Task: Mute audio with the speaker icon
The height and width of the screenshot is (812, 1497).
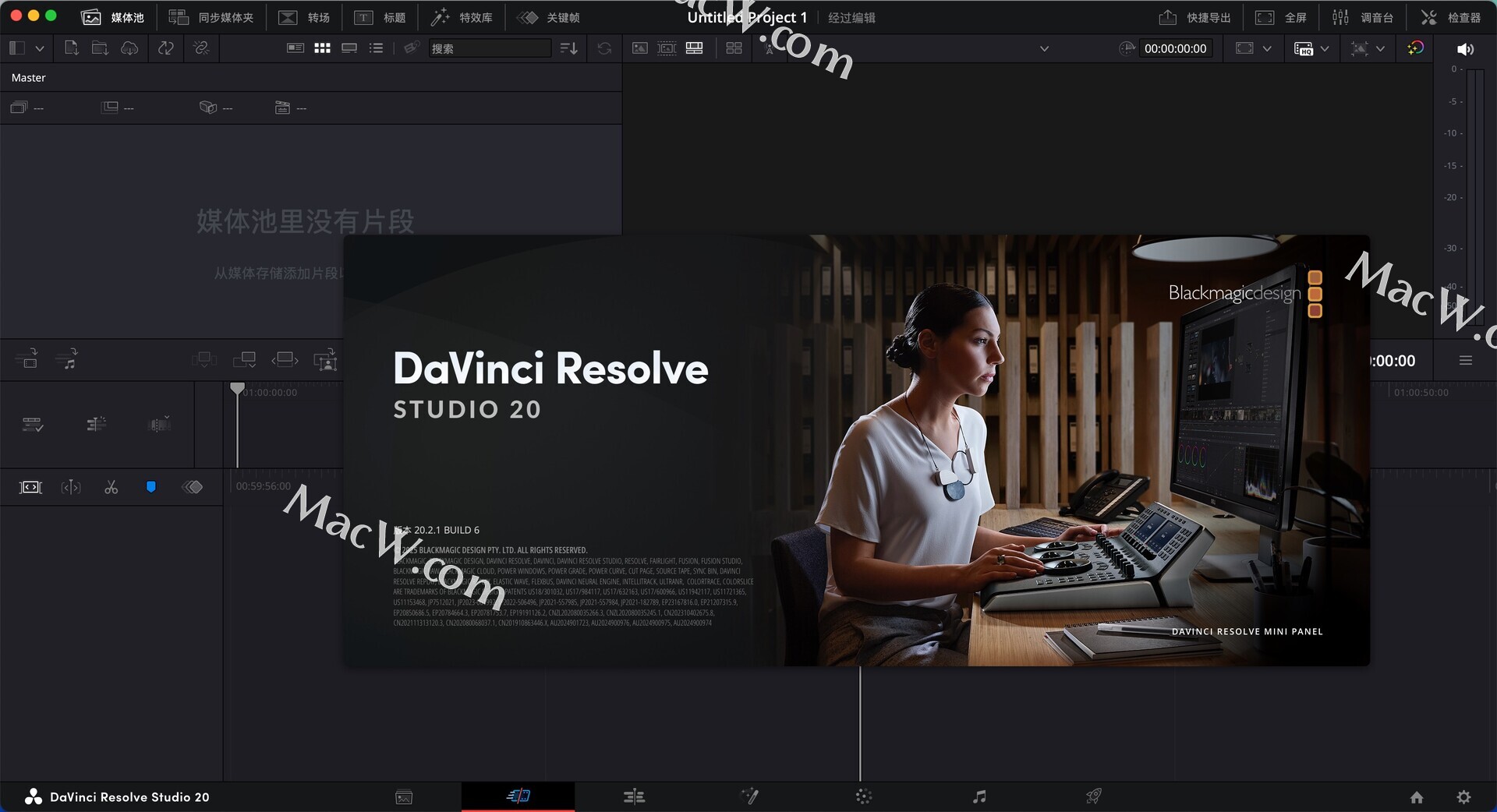Action: click(x=1465, y=49)
